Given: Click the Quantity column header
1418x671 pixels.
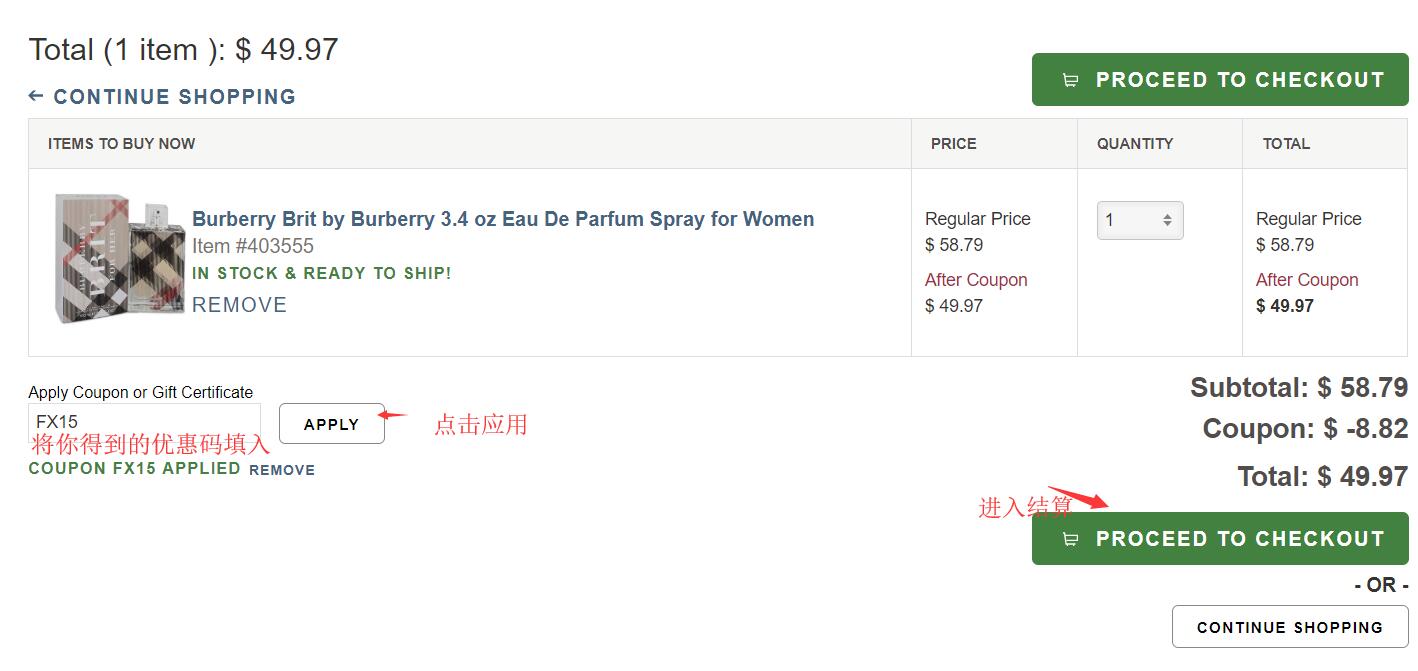Looking at the screenshot, I should point(1135,144).
